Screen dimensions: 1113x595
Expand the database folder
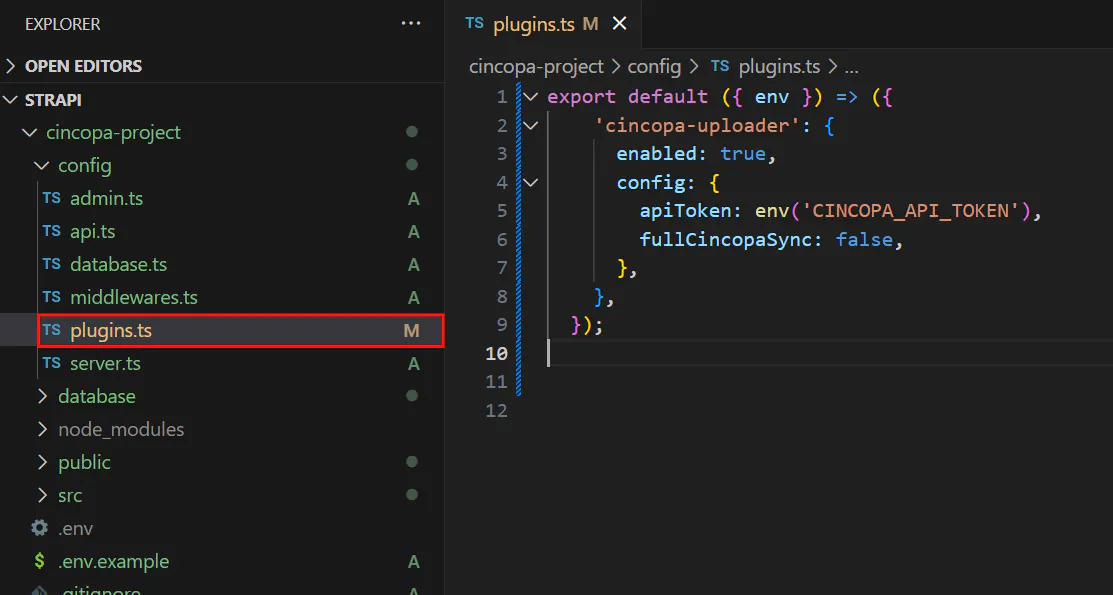pyautogui.click(x=222, y=396)
